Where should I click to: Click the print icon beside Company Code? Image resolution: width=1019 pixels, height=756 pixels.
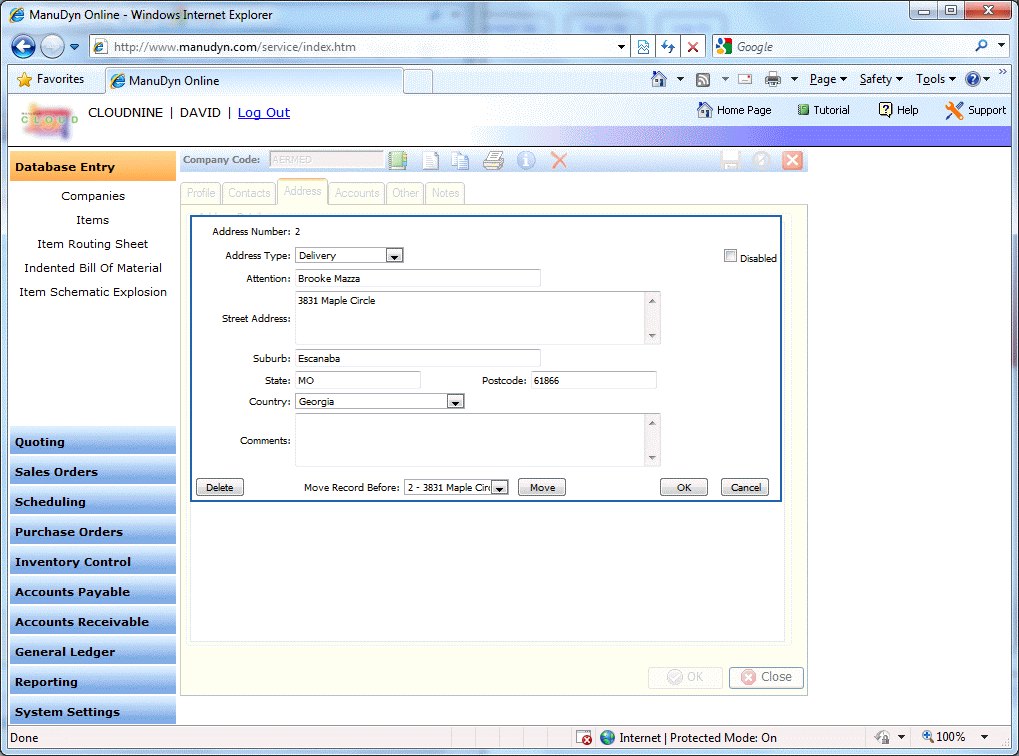tap(493, 160)
